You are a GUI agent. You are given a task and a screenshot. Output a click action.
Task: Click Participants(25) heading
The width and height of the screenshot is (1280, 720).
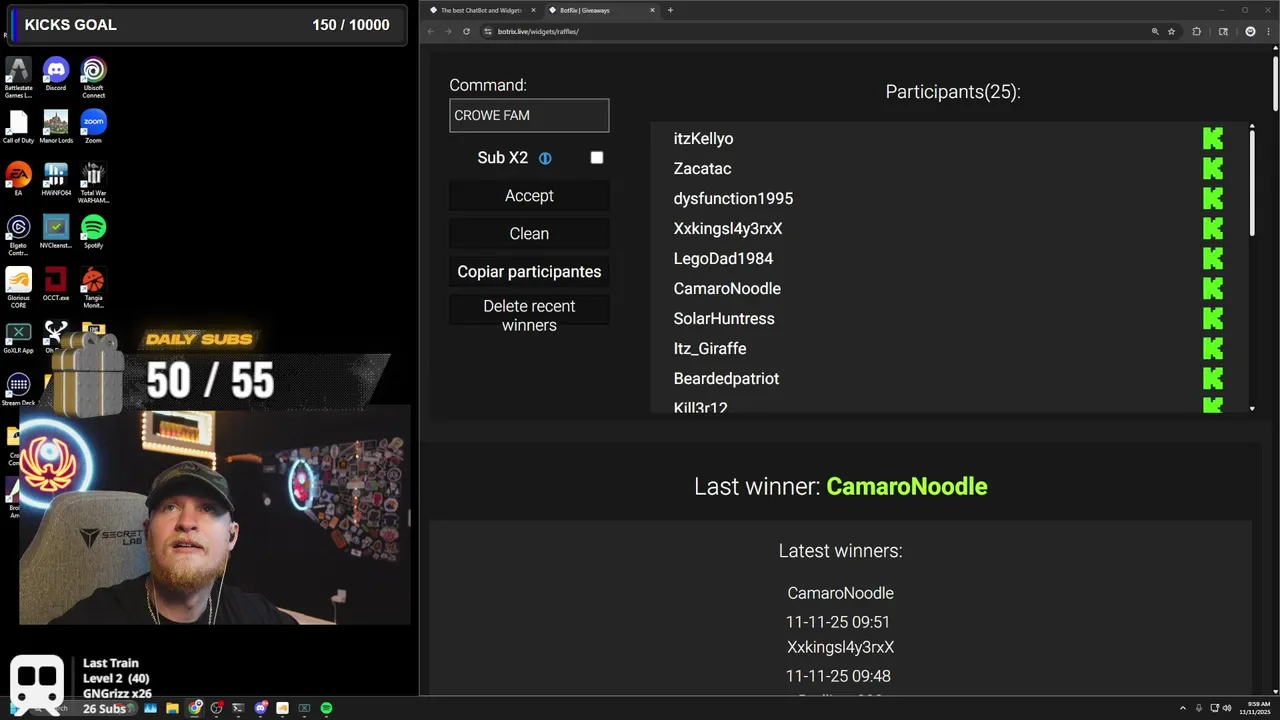[x=953, y=92]
